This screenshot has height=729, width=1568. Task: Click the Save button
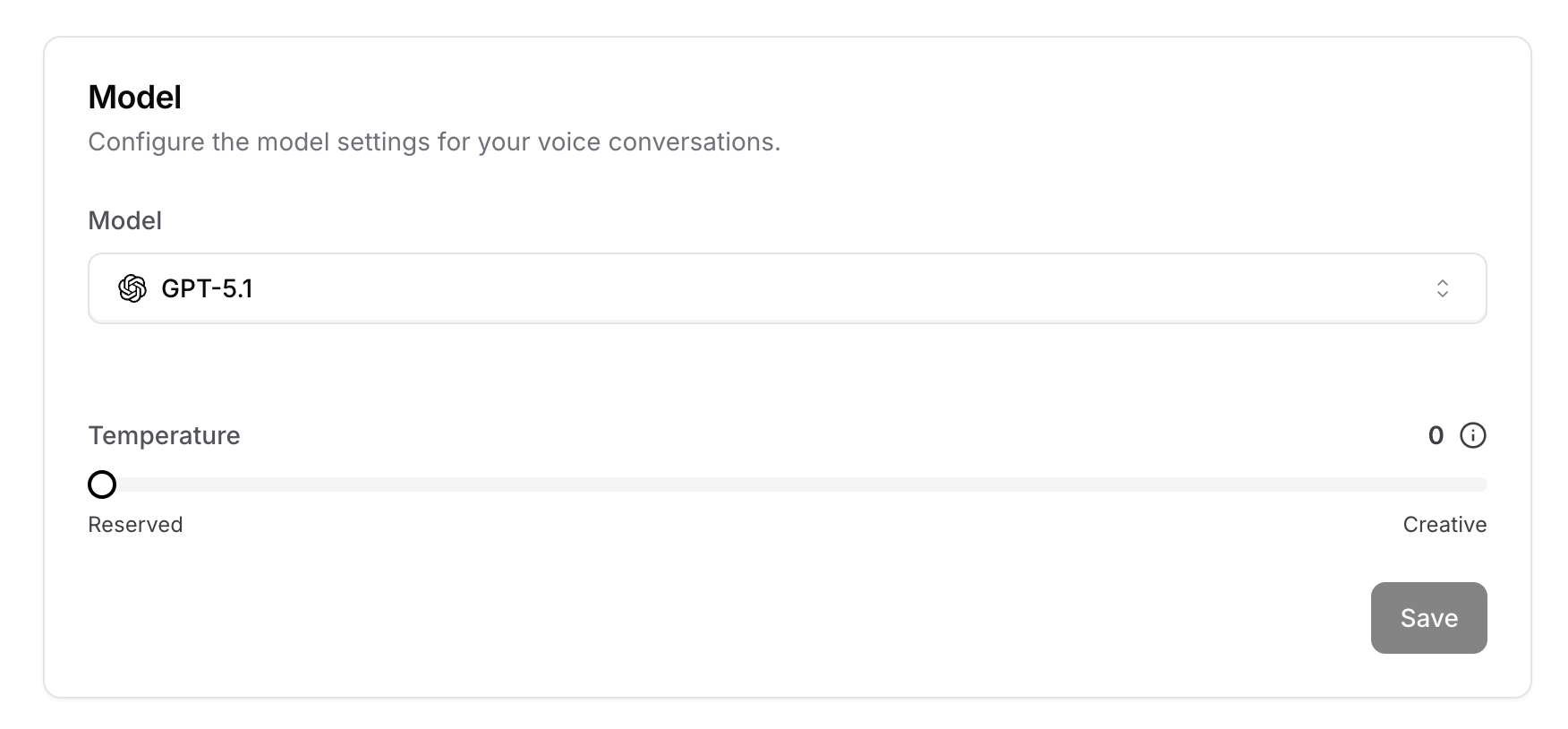(x=1428, y=617)
